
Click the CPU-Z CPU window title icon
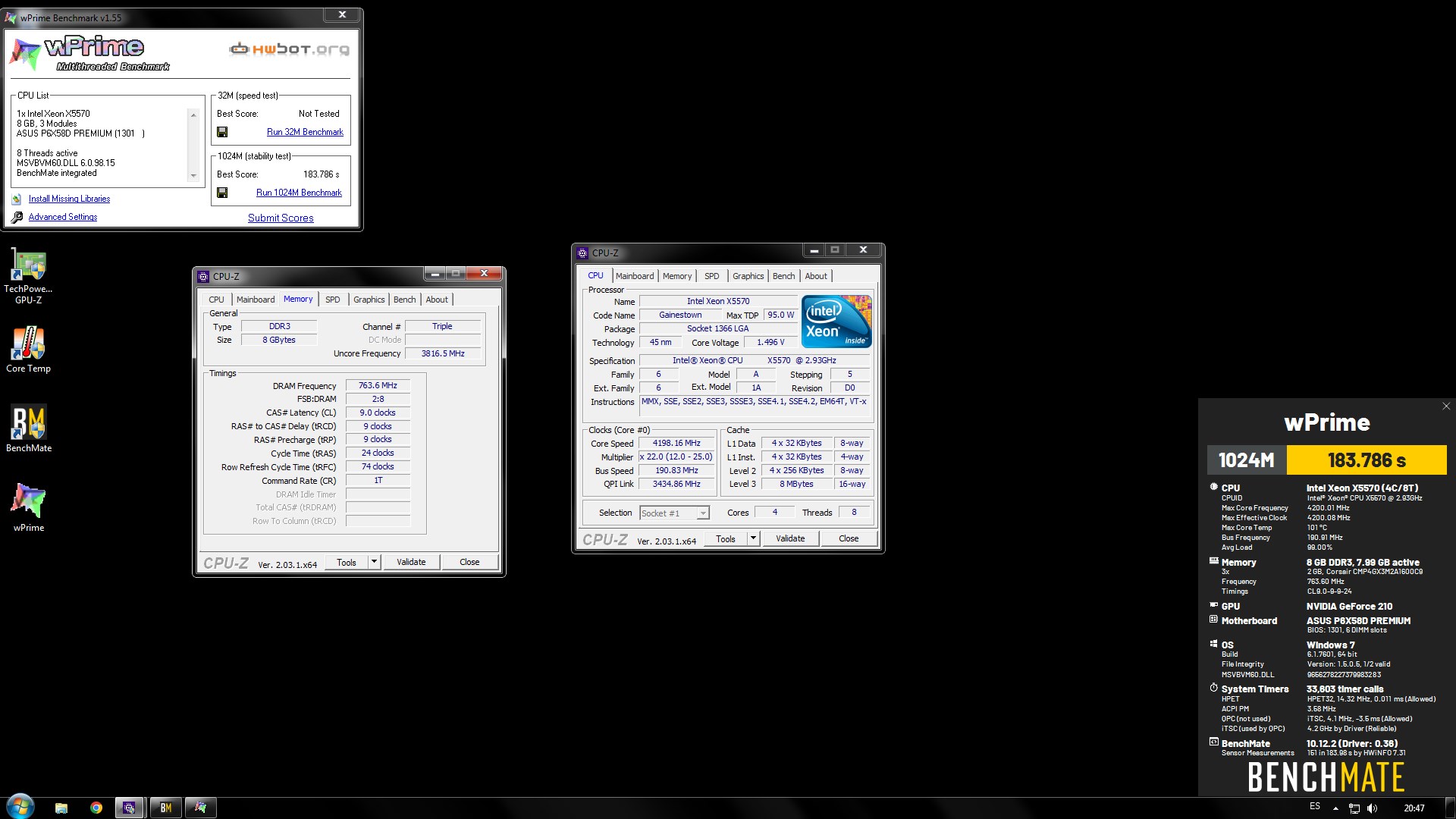(x=582, y=253)
